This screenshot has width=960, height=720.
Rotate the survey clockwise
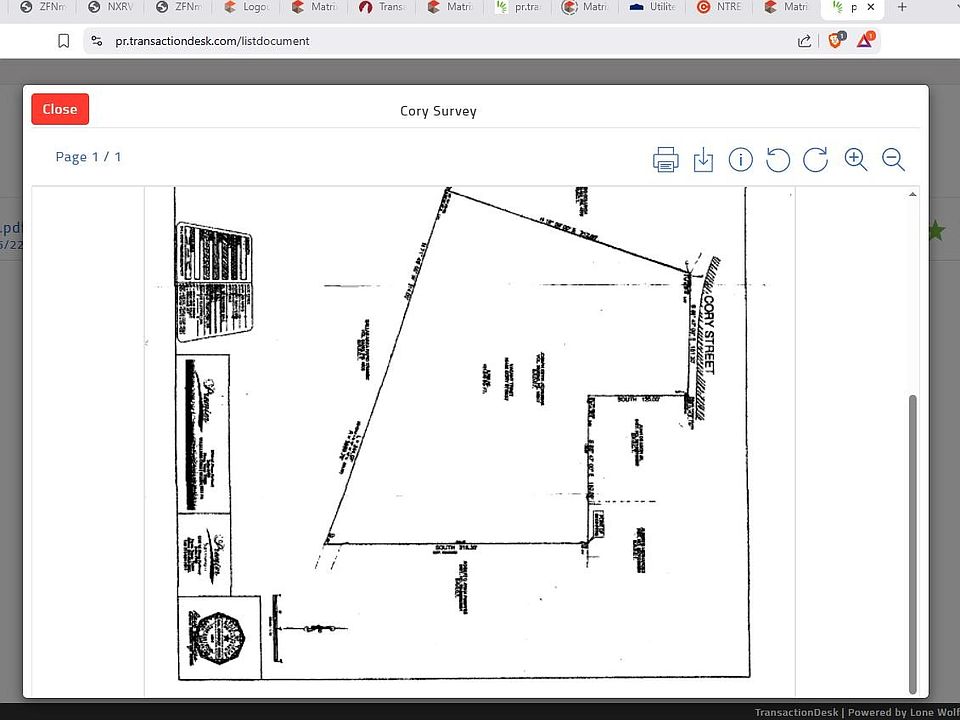(815, 159)
